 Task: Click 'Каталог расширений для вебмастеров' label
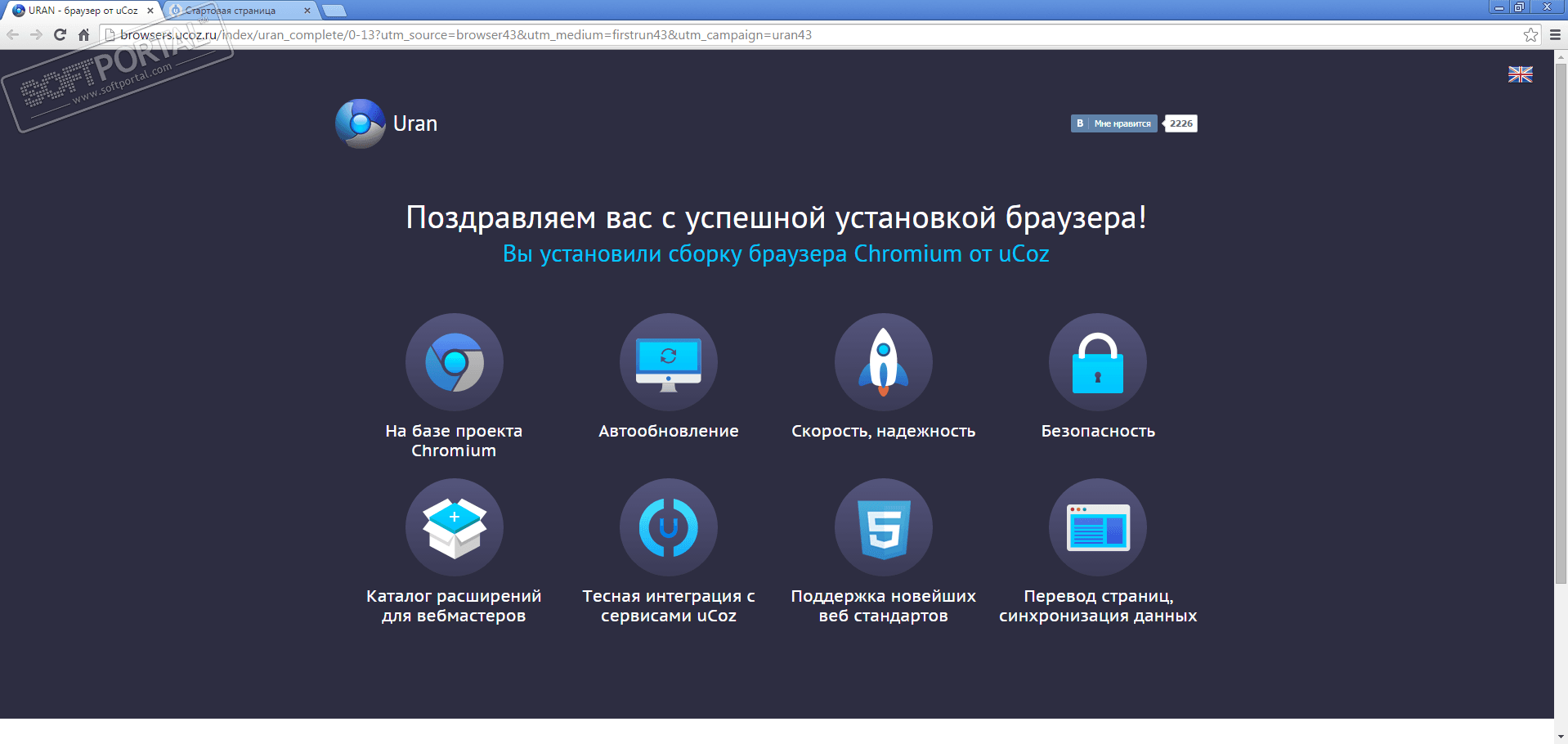click(x=454, y=606)
